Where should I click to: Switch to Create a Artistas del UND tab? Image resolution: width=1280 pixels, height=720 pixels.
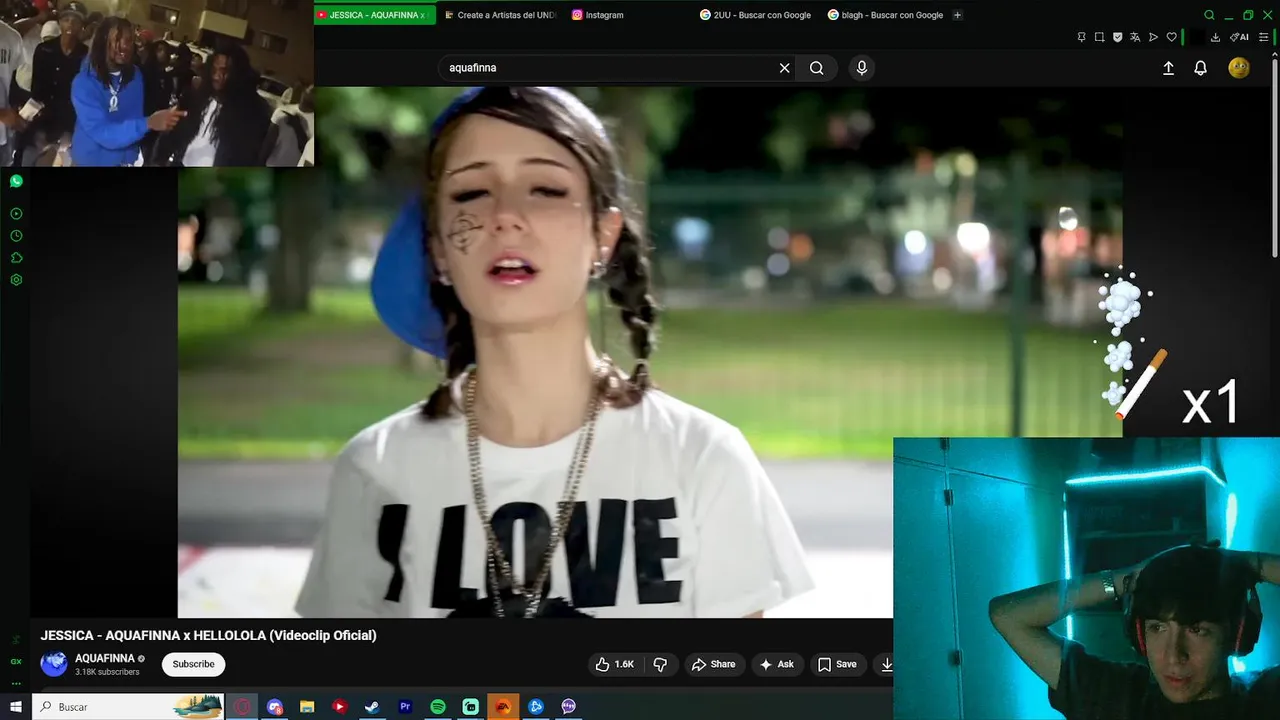tap(500, 15)
